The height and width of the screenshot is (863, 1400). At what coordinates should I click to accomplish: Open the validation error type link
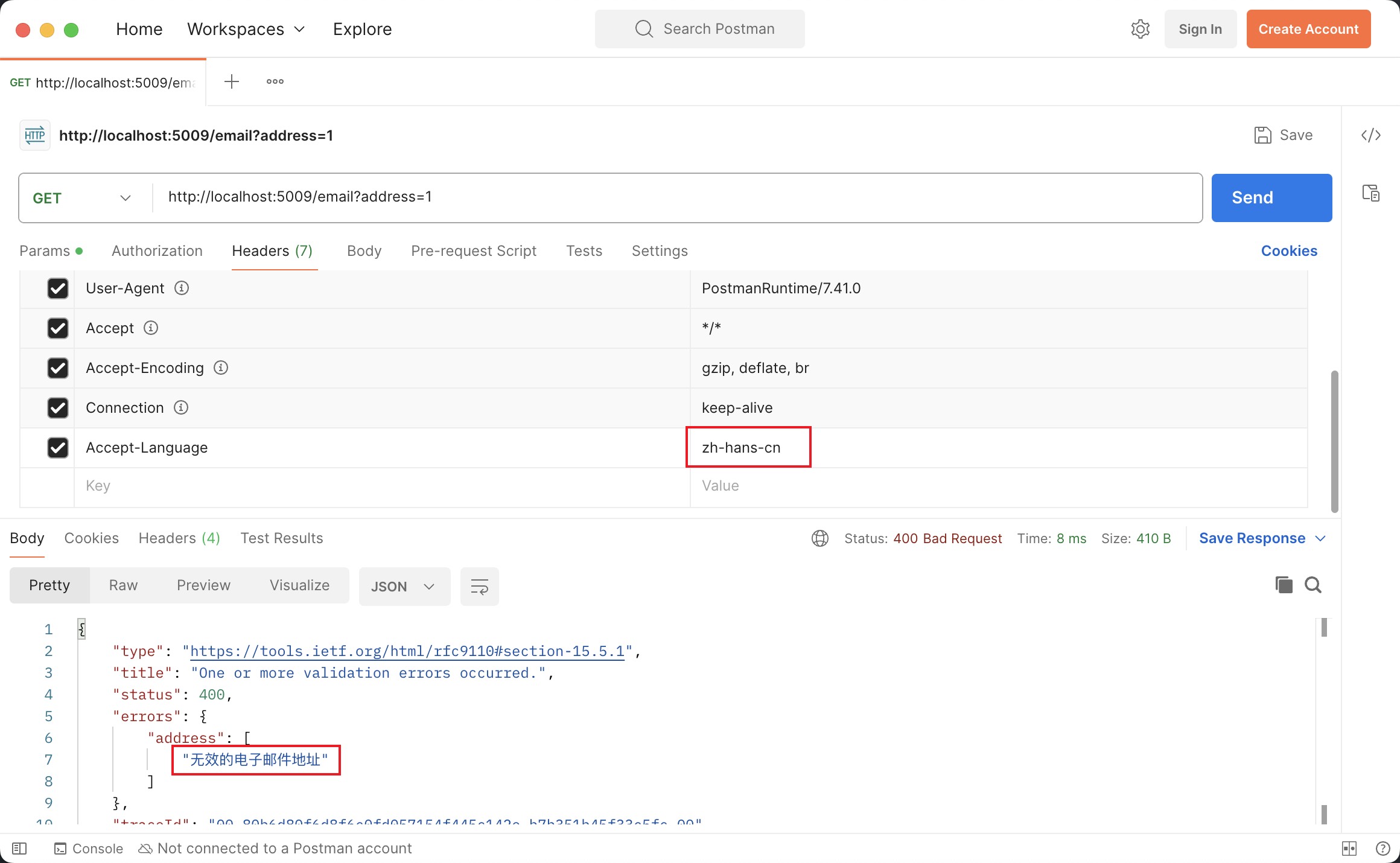tap(406, 651)
